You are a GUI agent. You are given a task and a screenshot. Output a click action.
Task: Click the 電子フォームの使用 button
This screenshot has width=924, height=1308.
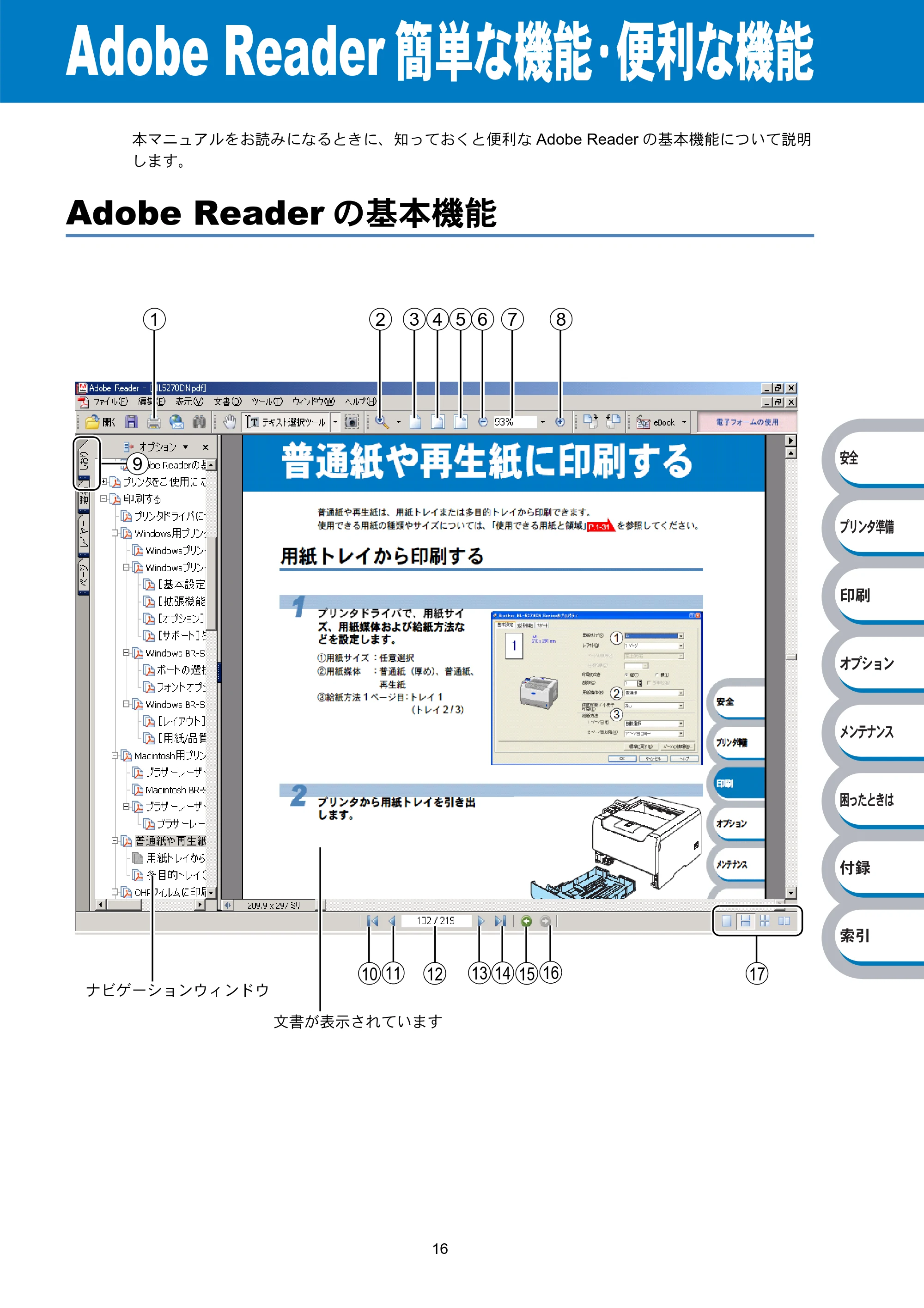tap(747, 422)
